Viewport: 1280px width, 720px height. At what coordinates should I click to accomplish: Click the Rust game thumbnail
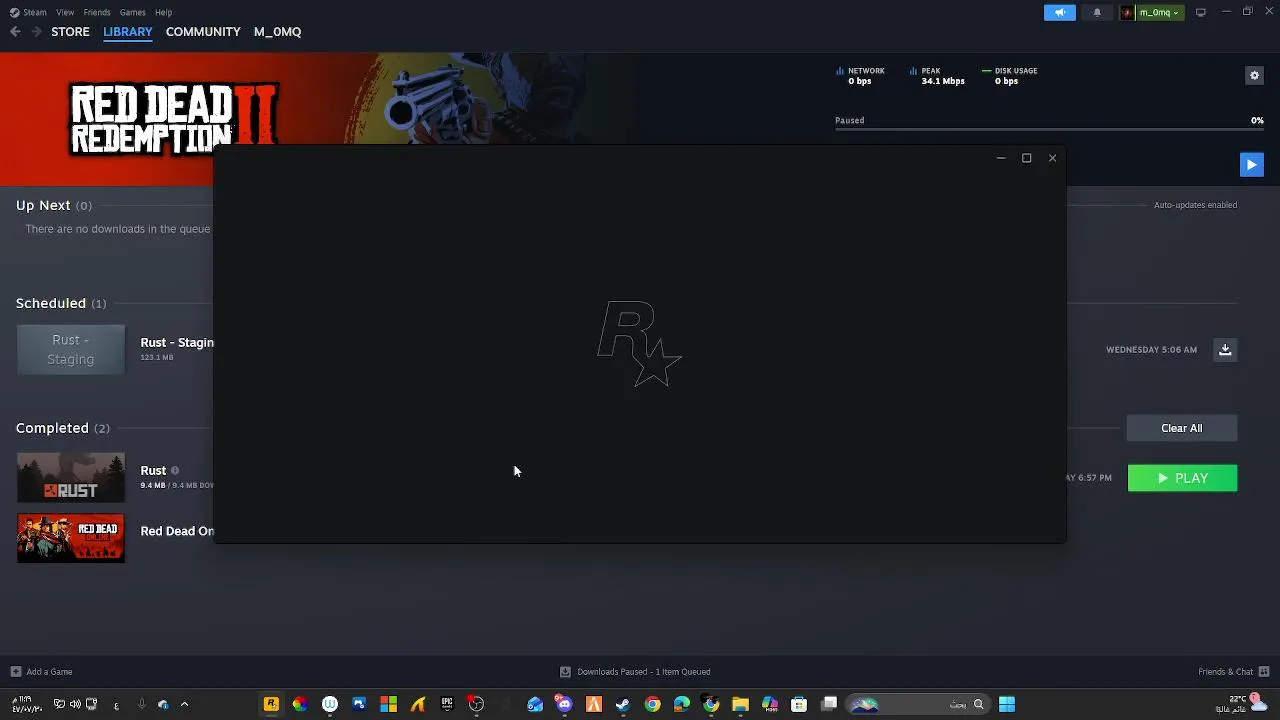click(71, 477)
